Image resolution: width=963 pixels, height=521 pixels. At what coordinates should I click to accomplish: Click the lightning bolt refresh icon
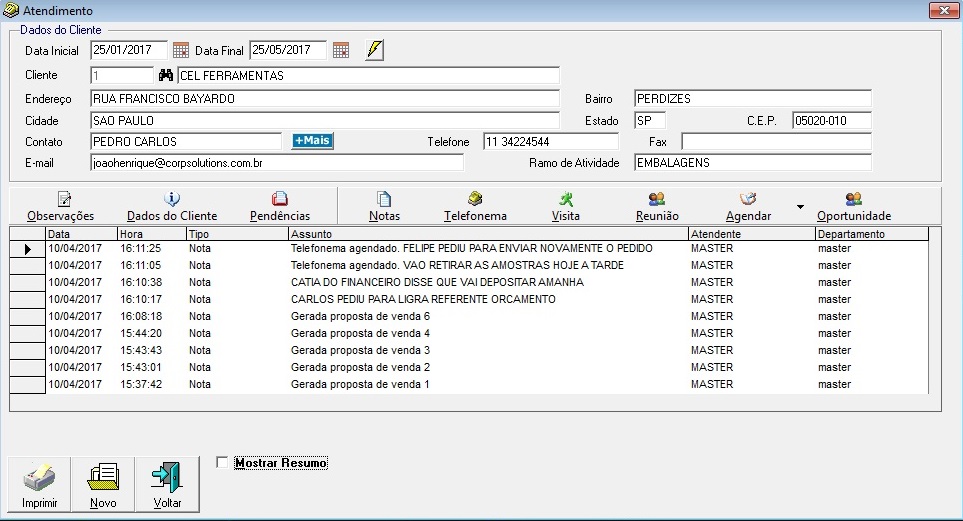374,50
